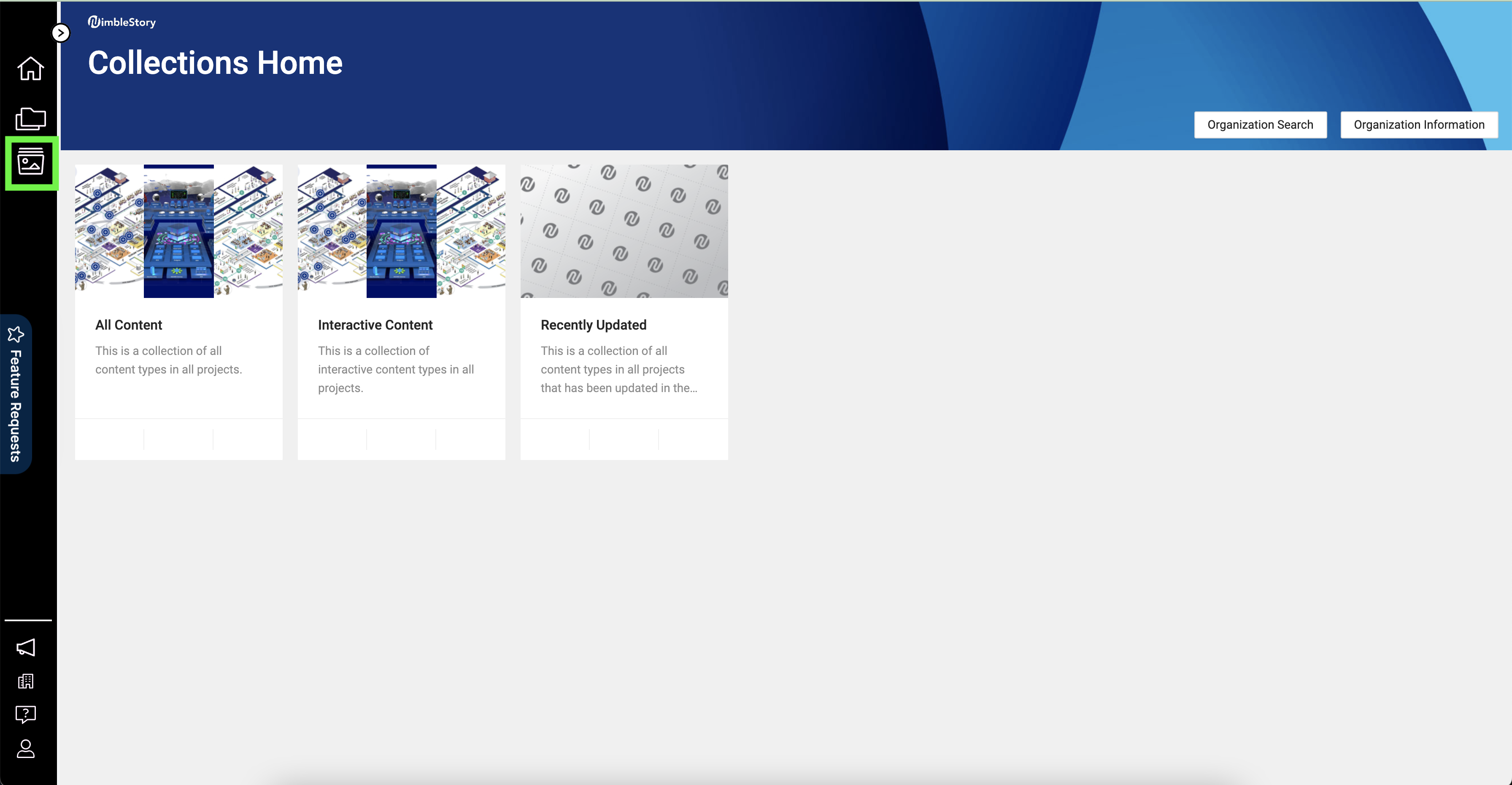Click the Organization Search button
Image resolution: width=1512 pixels, height=785 pixels.
1260,125
